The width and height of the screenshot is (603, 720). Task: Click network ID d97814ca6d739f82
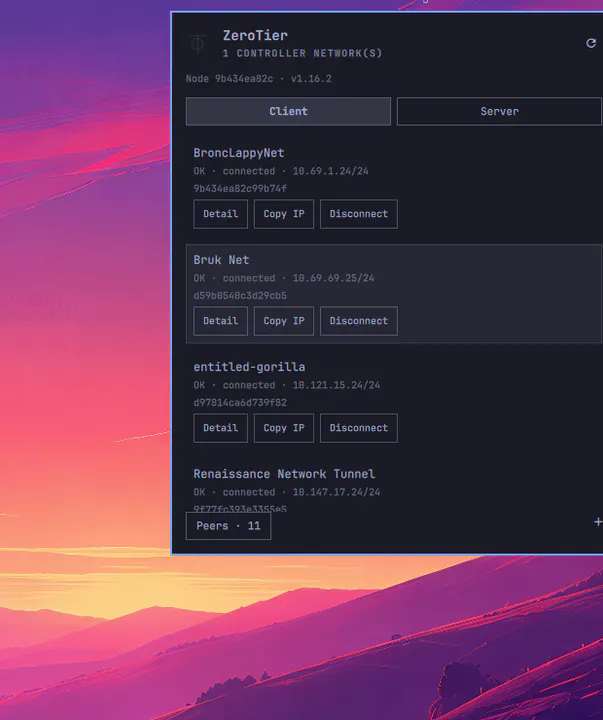(240, 403)
